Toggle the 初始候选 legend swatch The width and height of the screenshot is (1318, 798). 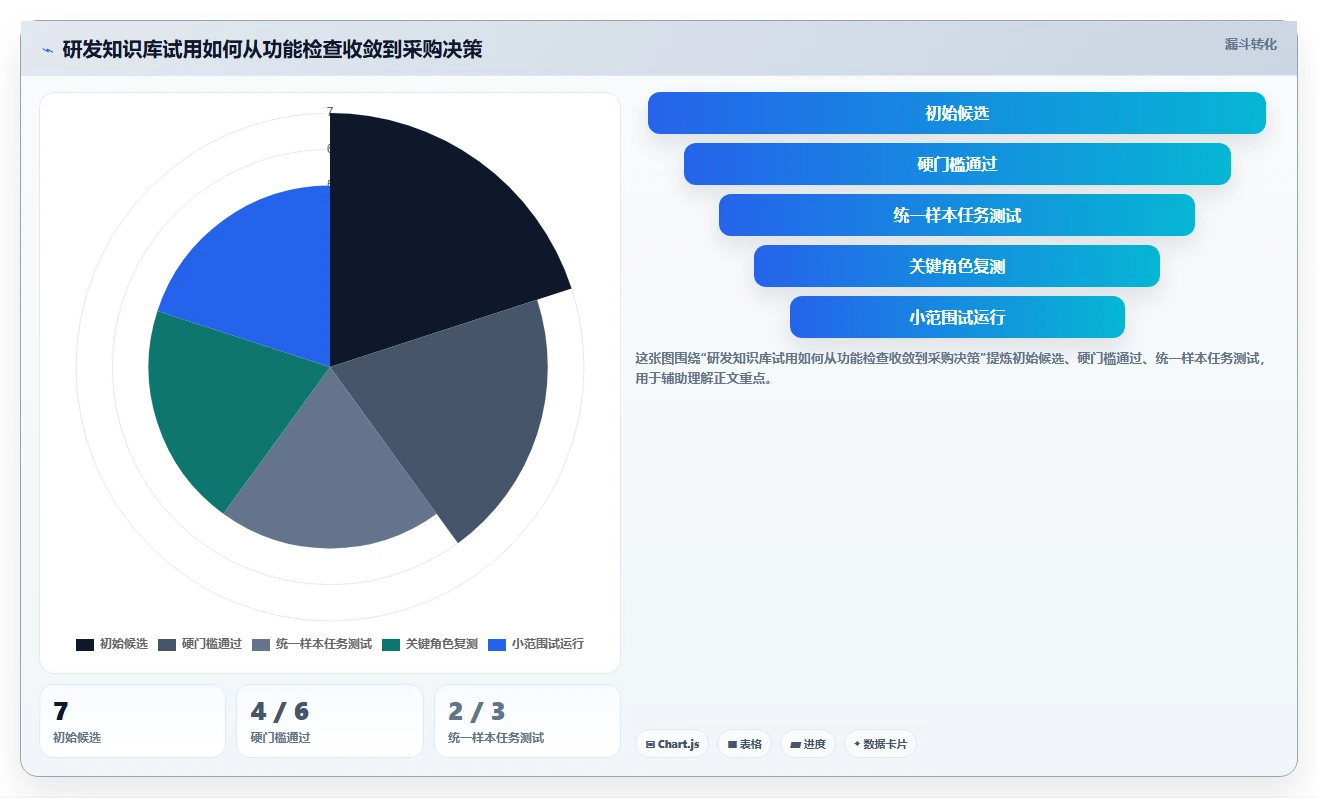[85, 644]
